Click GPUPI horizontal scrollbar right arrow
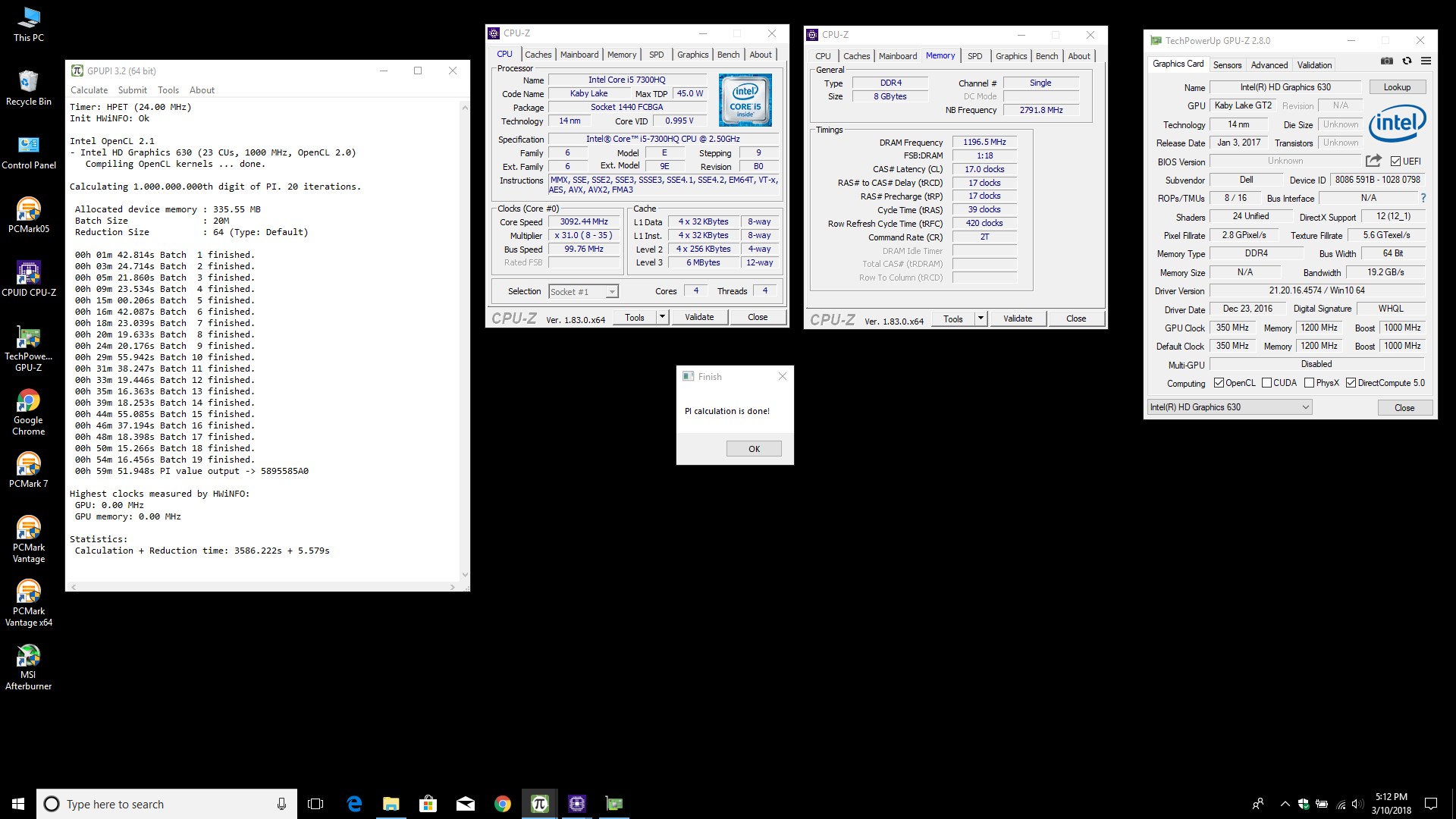 click(x=453, y=587)
